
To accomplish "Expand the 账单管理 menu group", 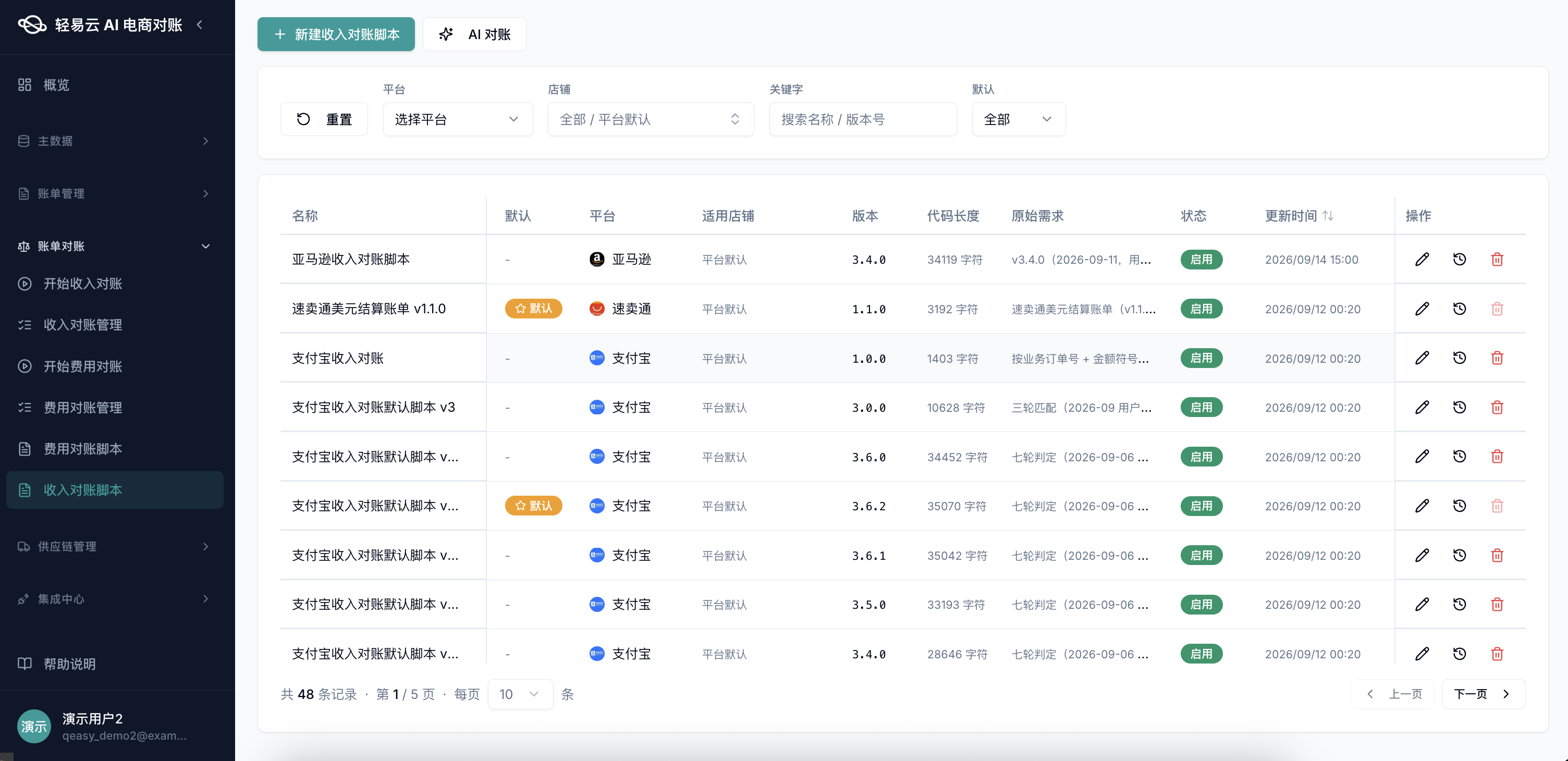I will 115,193.
